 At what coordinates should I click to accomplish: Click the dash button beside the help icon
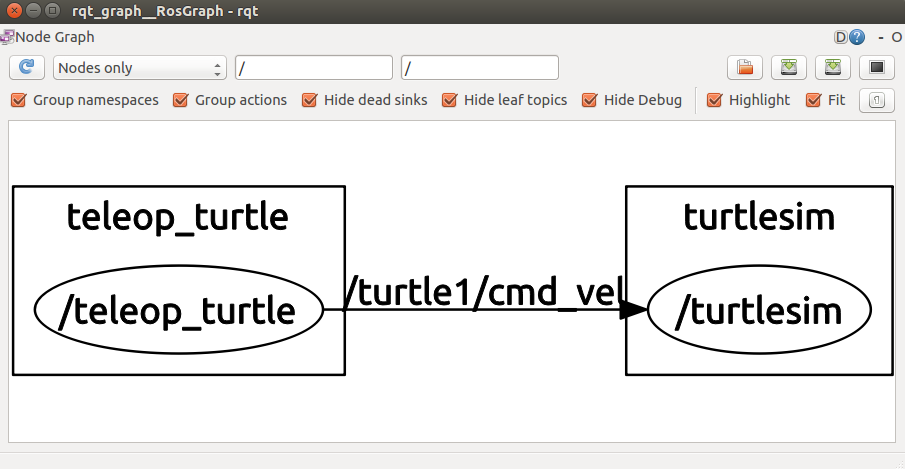881,38
